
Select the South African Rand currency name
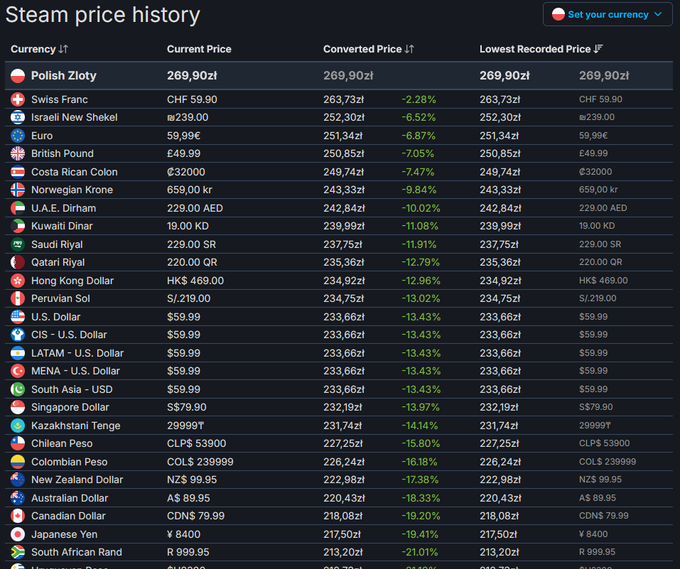pos(77,552)
